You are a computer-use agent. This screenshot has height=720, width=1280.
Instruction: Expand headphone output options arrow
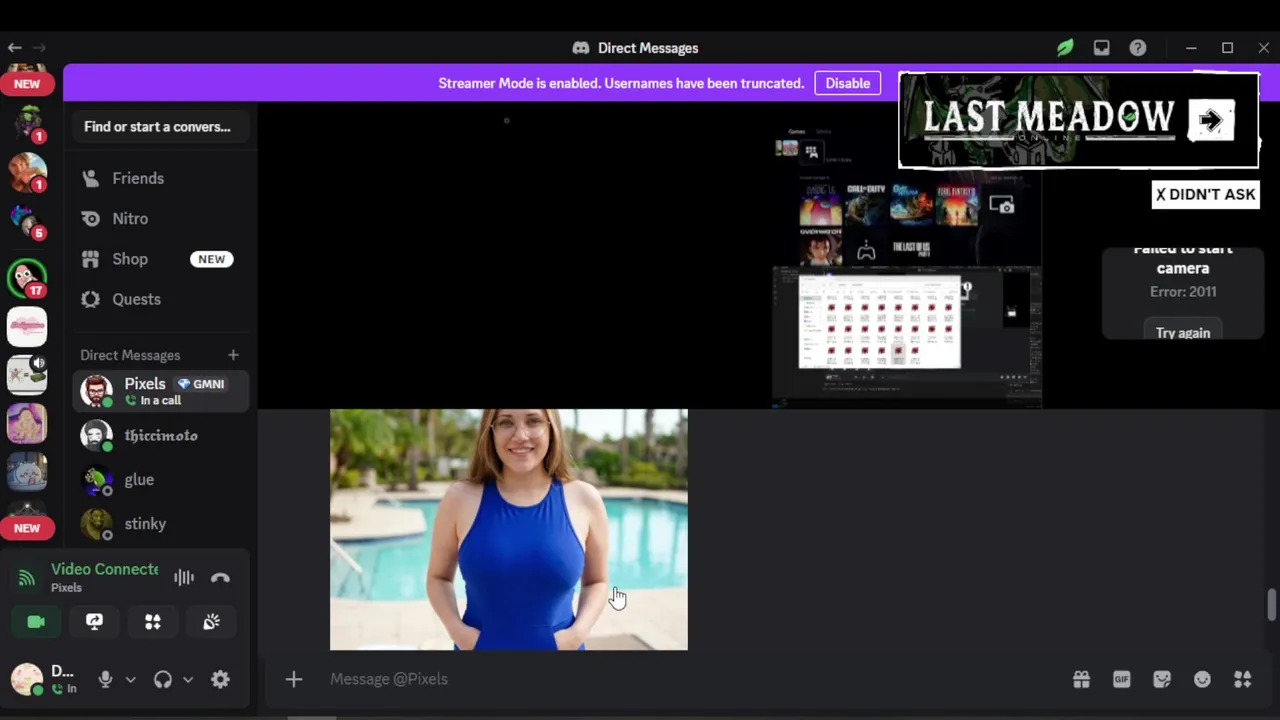tap(188, 680)
